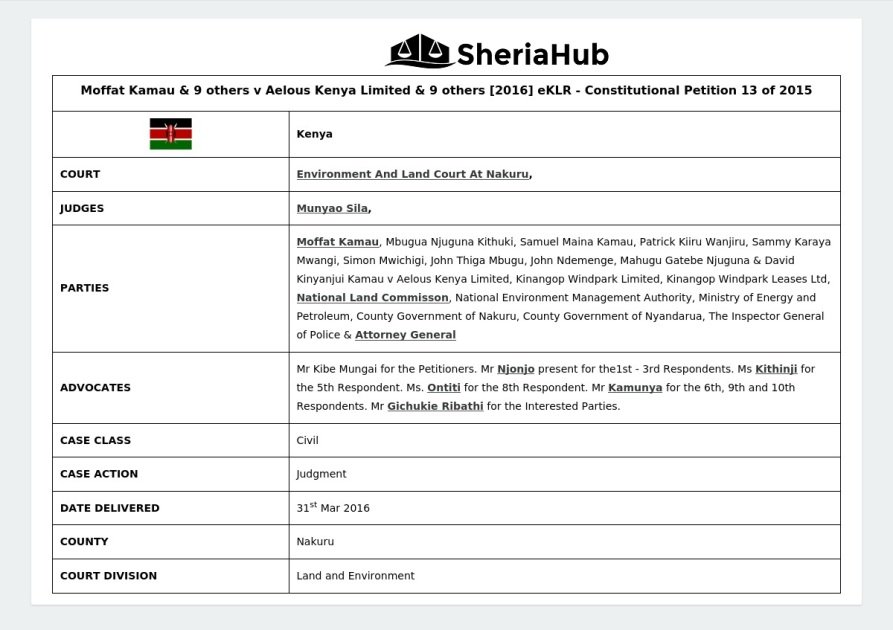Image resolution: width=893 pixels, height=630 pixels.
Task: Click the ADVOCATES row label
Action: [x=95, y=387]
